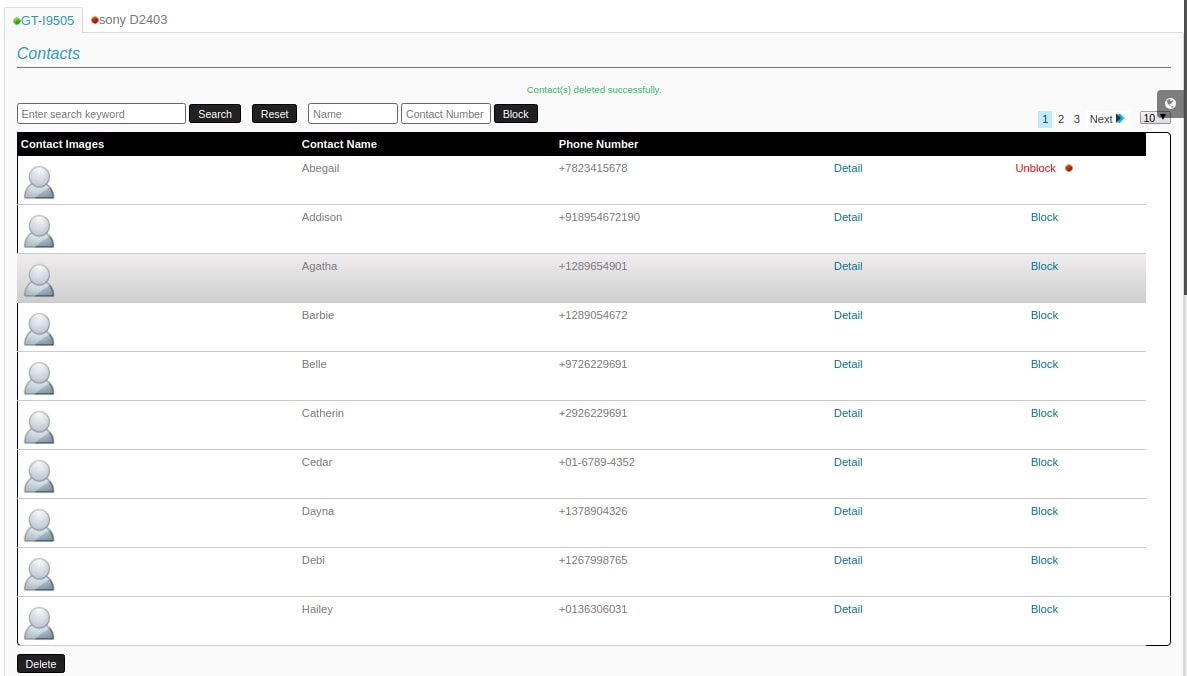Block the contact Barbie

[1044, 315]
